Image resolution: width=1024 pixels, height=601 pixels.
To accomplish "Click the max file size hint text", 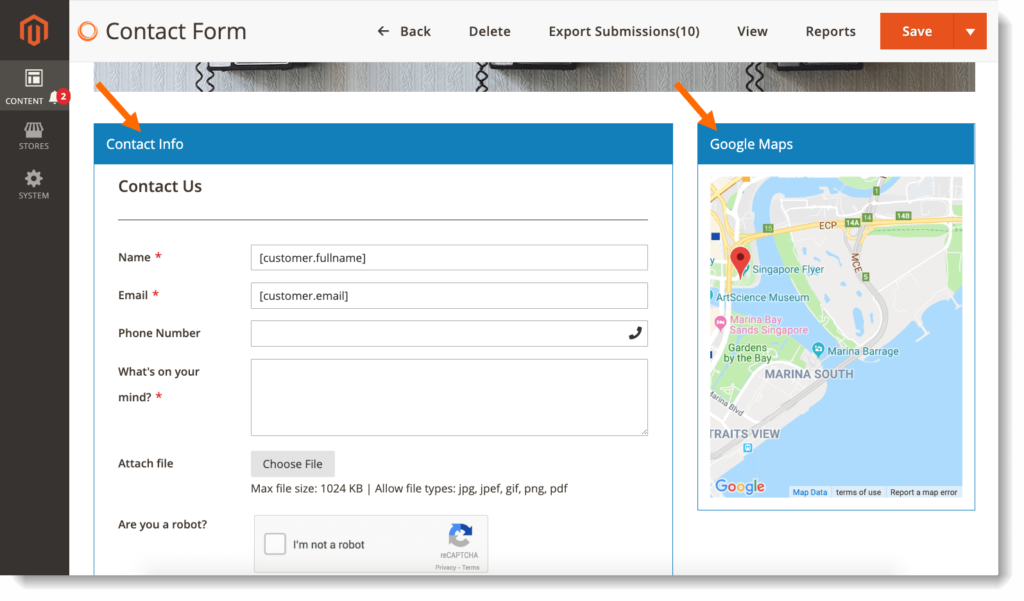I will (409, 489).
